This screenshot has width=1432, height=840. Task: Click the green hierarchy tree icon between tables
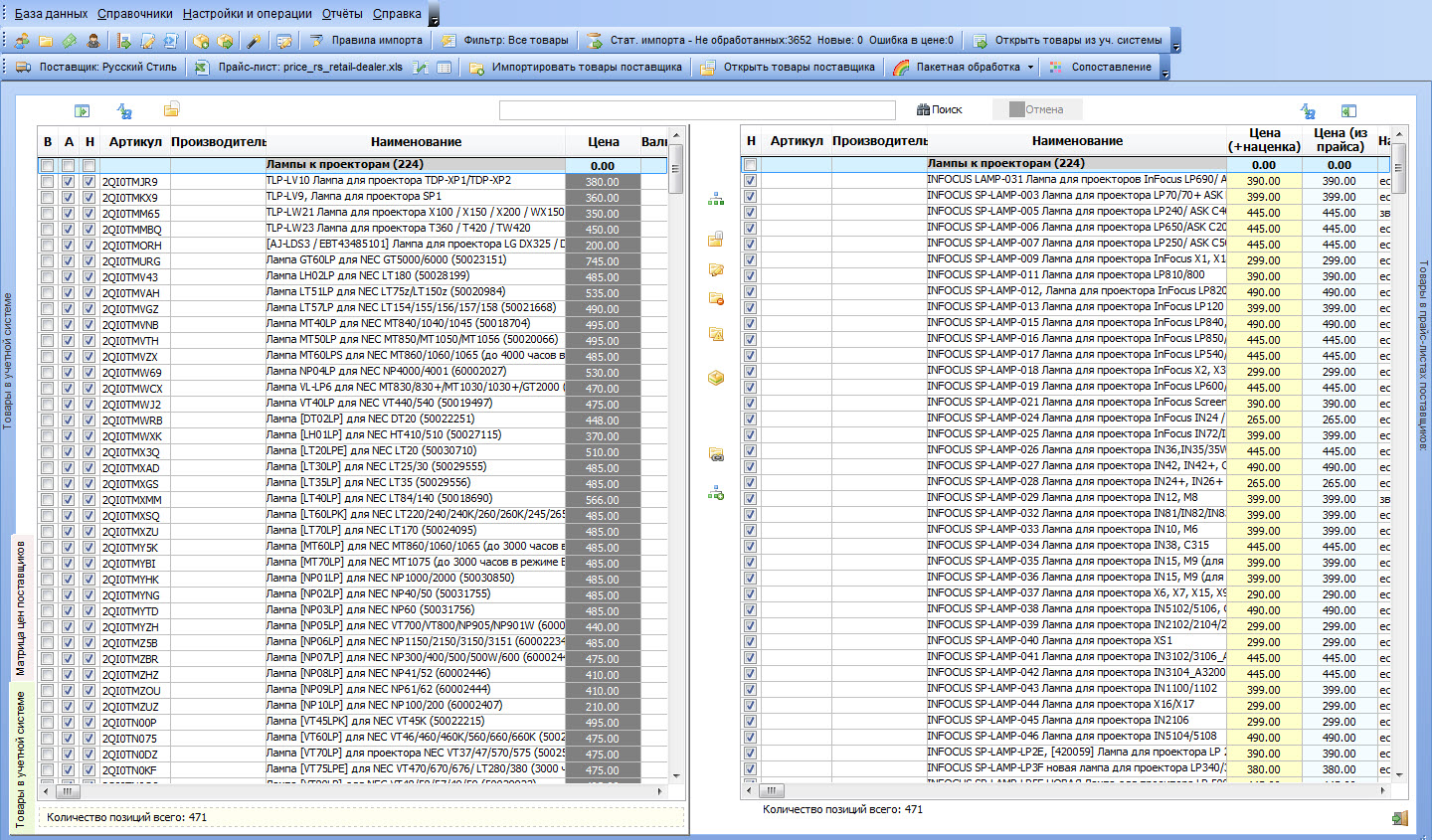(716, 199)
